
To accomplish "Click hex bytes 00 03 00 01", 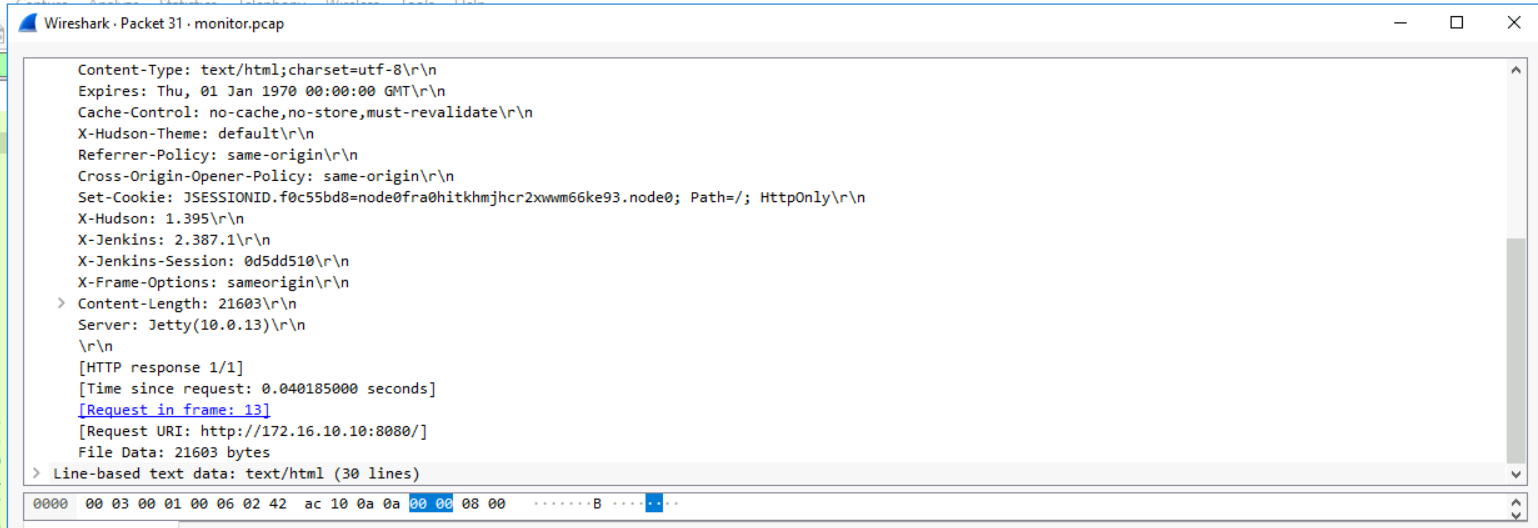I will click(134, 504).
